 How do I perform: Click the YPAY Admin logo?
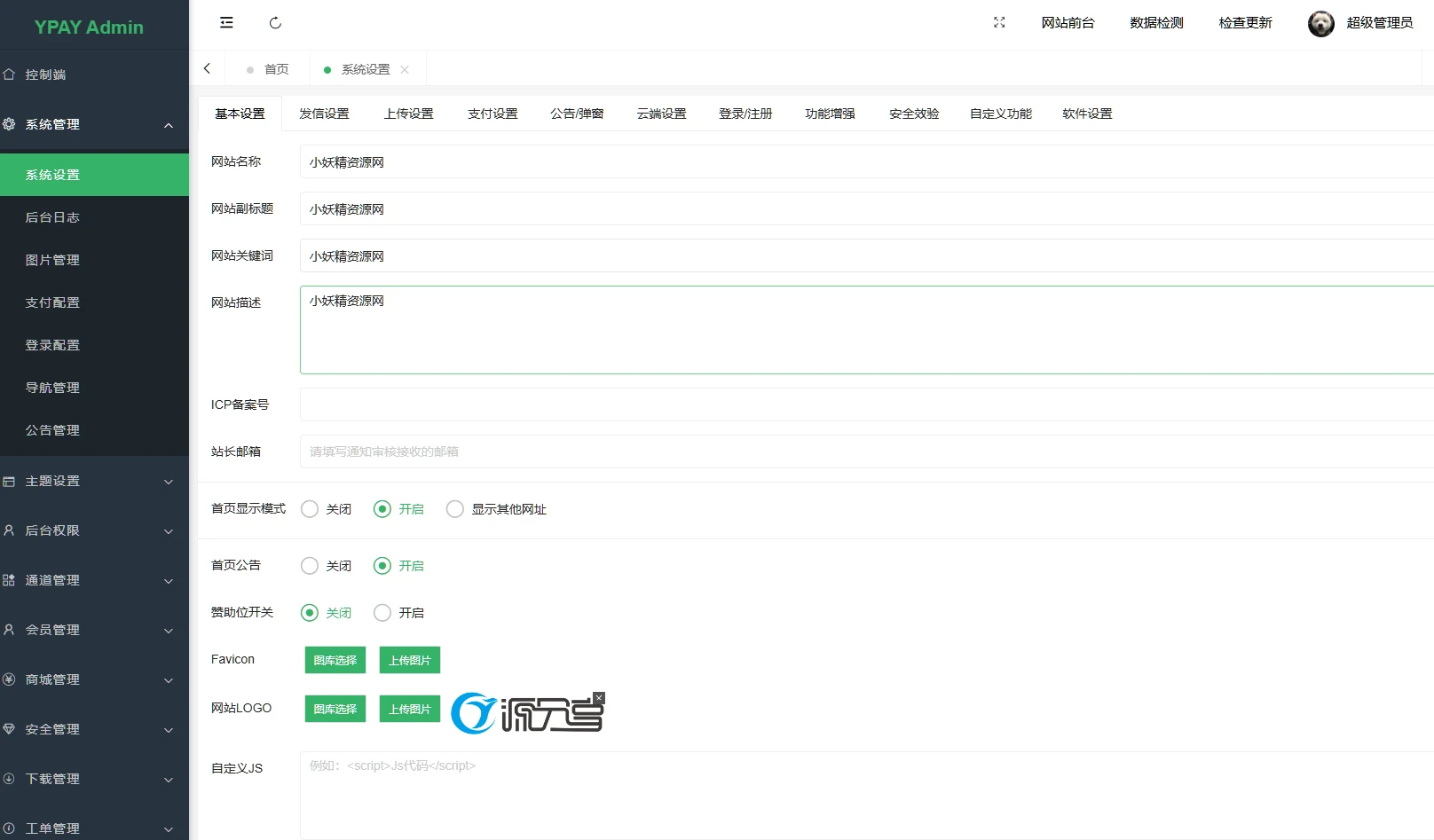pyautogui.click(x=89, y=27)
